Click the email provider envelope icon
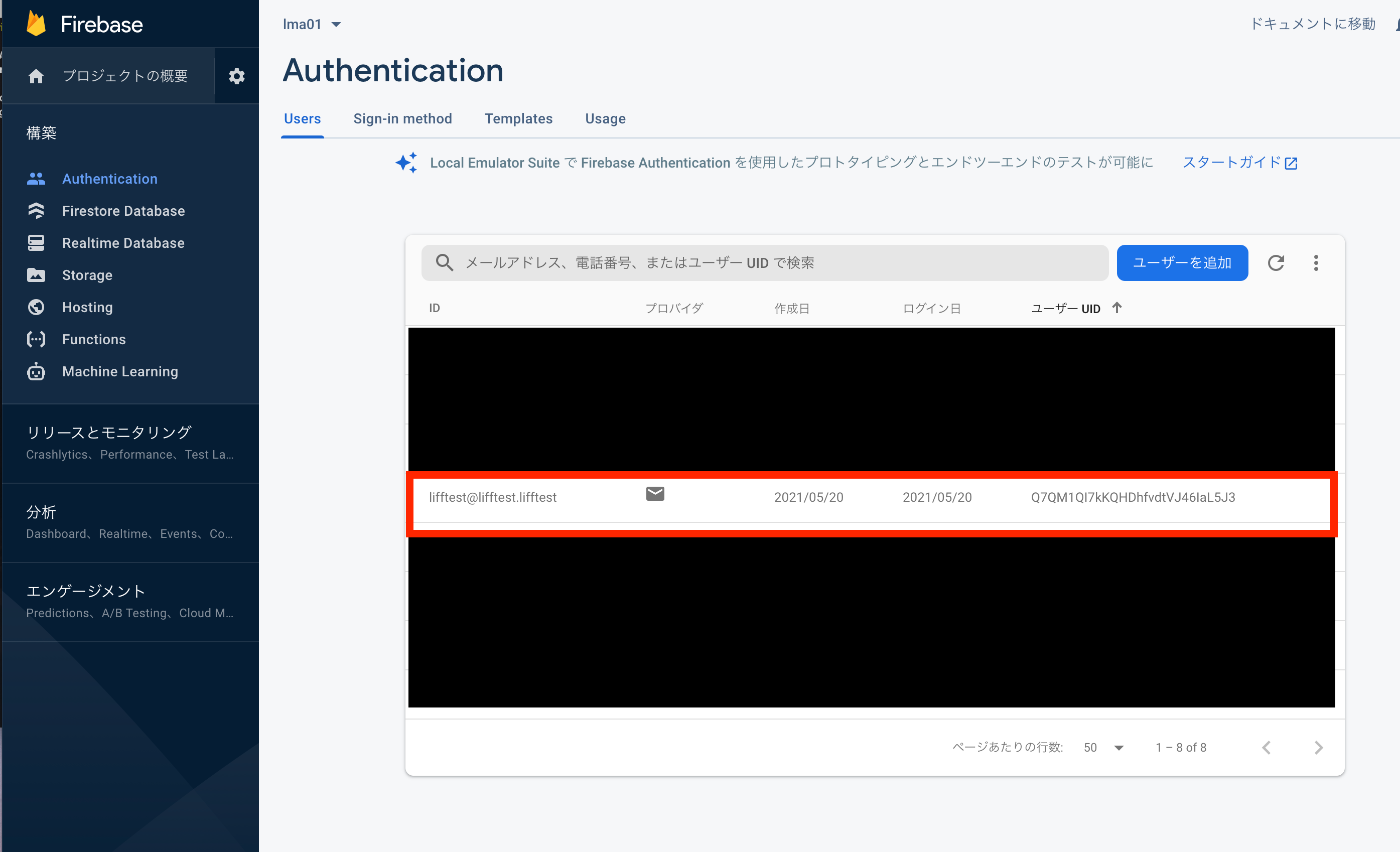Viewport: 1400px width, 852px height. [655, 493]
